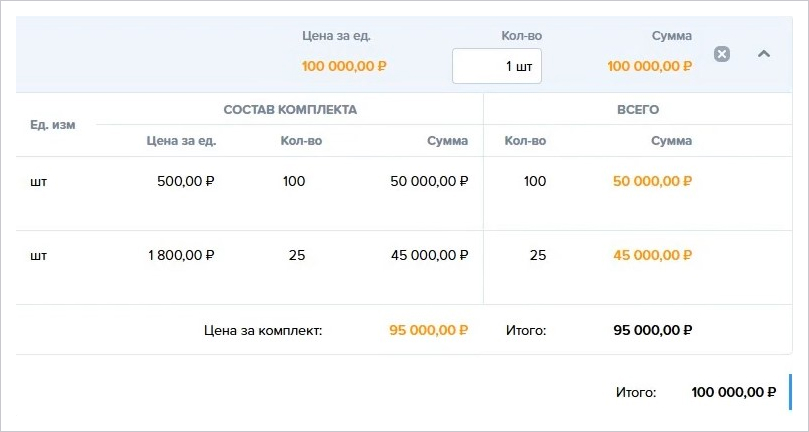Remove the kit with the gray X icon
This screenshot has width=809, height=432.
[722, 54]
